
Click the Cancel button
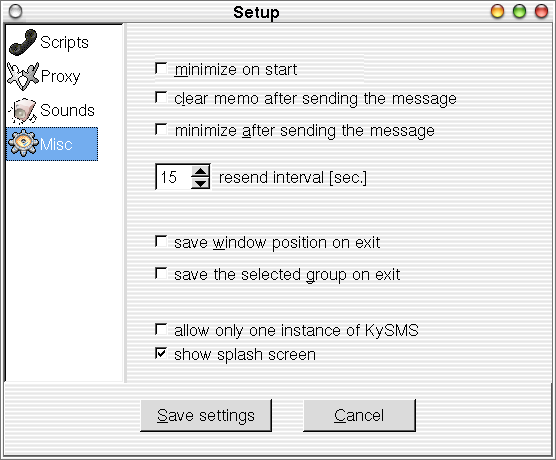pos(359,415)
